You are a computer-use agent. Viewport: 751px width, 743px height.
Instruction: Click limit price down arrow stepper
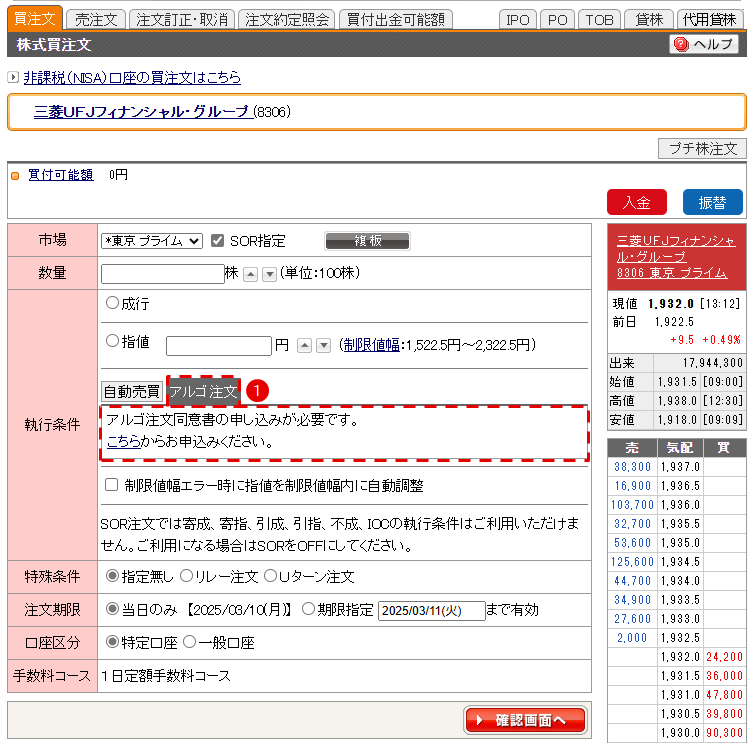[323, 345]
